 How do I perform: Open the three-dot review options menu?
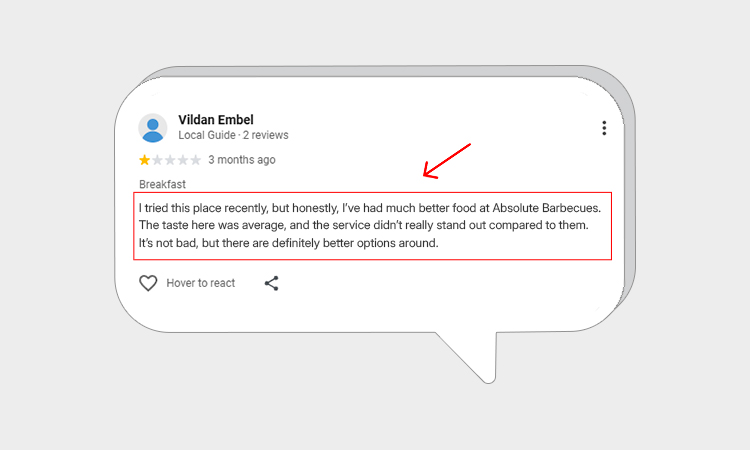[x=604, y=128]
